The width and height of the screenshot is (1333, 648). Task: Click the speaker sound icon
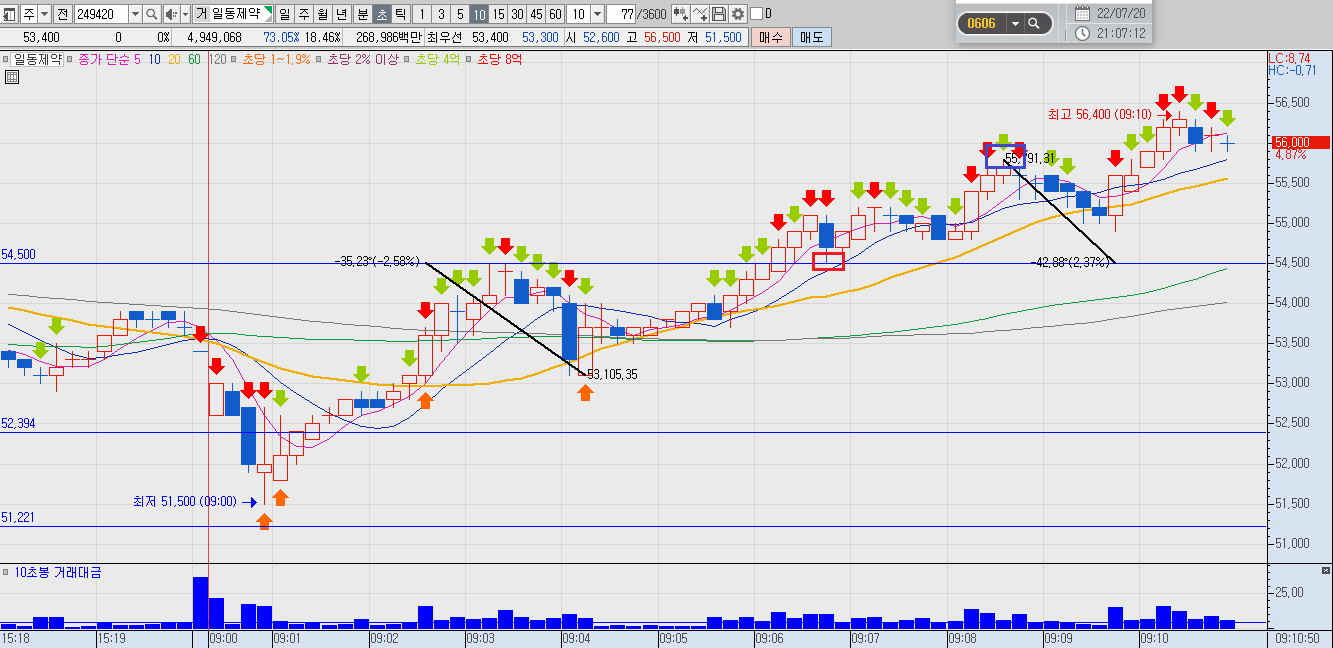pos(171,14)
